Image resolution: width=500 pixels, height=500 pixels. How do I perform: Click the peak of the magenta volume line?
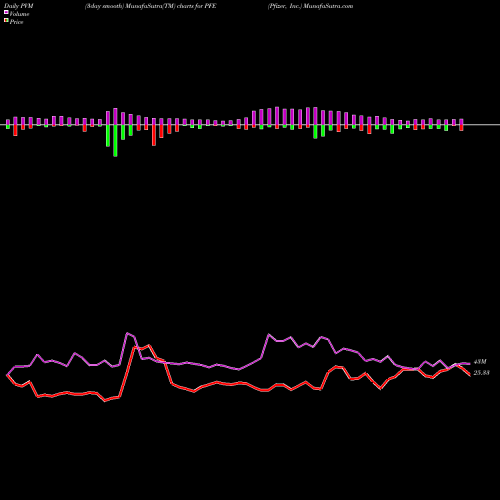pyautogui.click(x=127, y=333)
